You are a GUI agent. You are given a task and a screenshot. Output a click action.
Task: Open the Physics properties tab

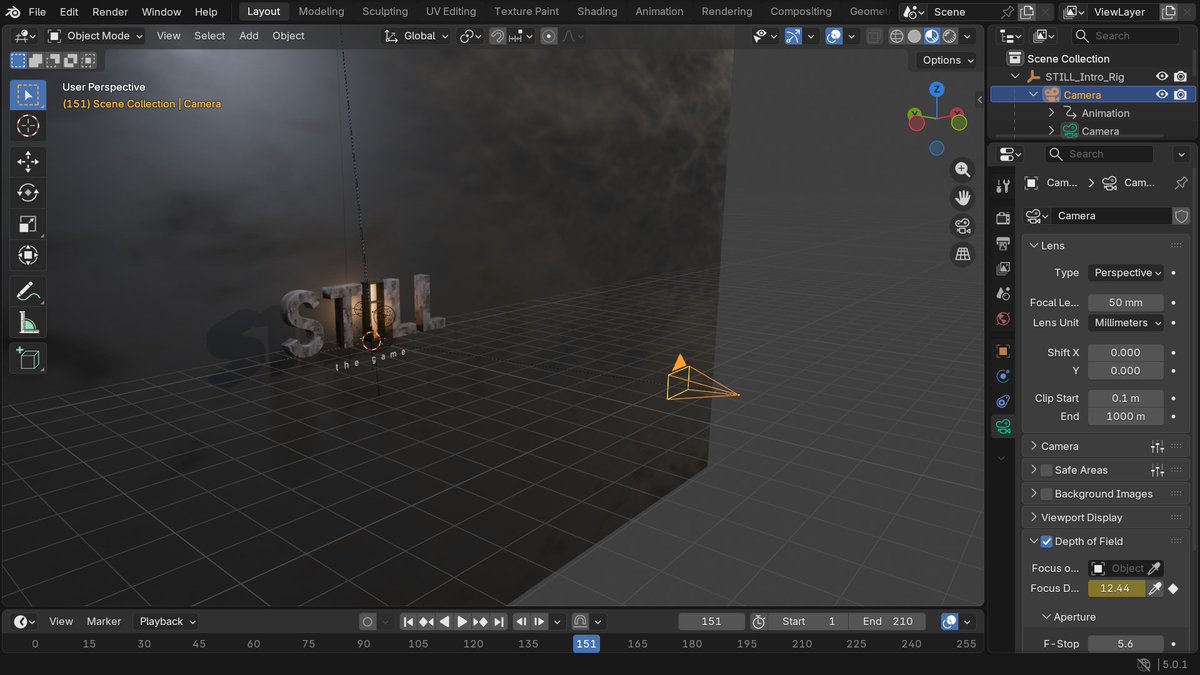(x=1003, y=376)
